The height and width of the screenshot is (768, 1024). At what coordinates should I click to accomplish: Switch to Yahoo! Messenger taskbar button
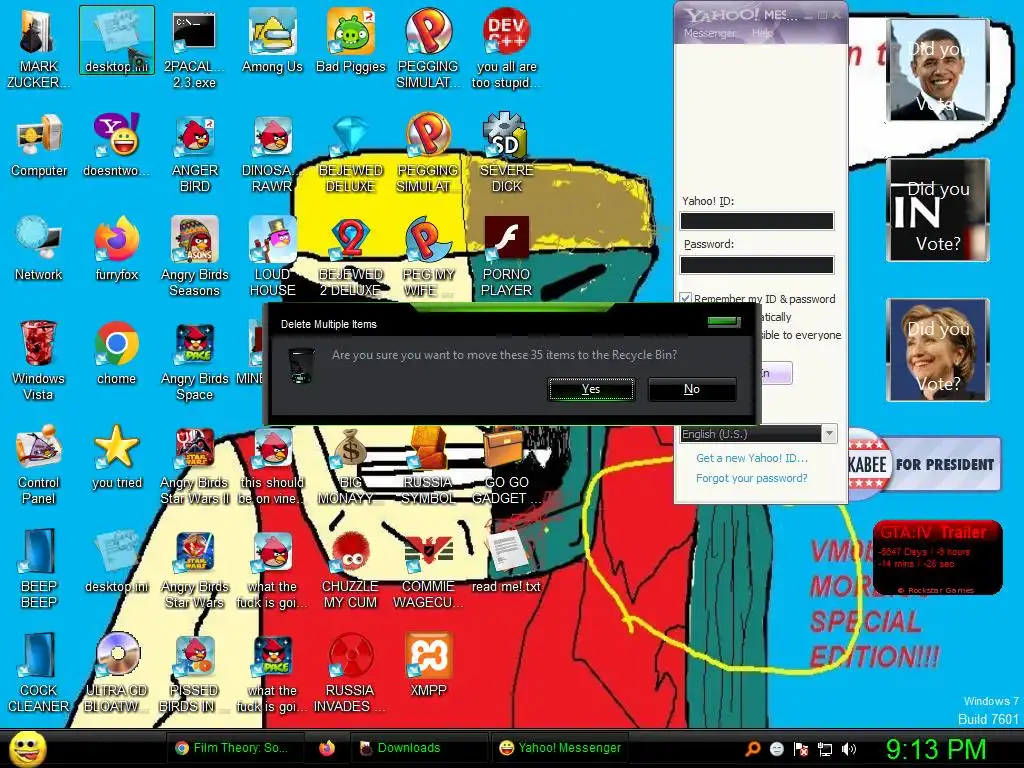click(x=559, y=748)
